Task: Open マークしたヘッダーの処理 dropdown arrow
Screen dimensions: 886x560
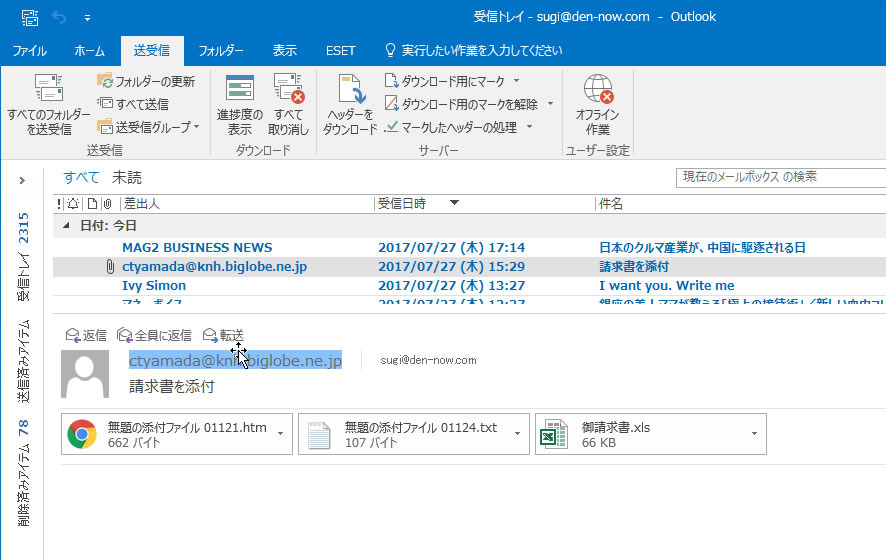Action: click(x=529, y=127)
